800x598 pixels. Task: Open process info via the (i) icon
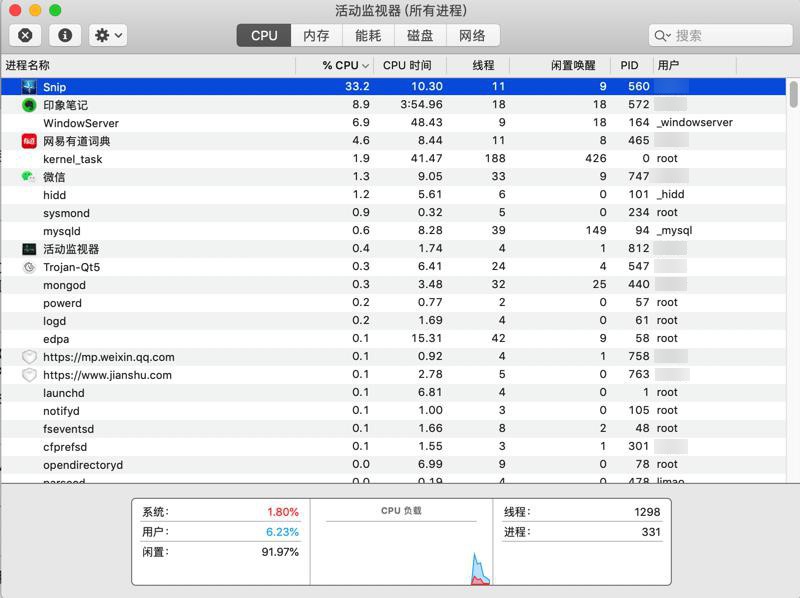click(x=65, y=35)
